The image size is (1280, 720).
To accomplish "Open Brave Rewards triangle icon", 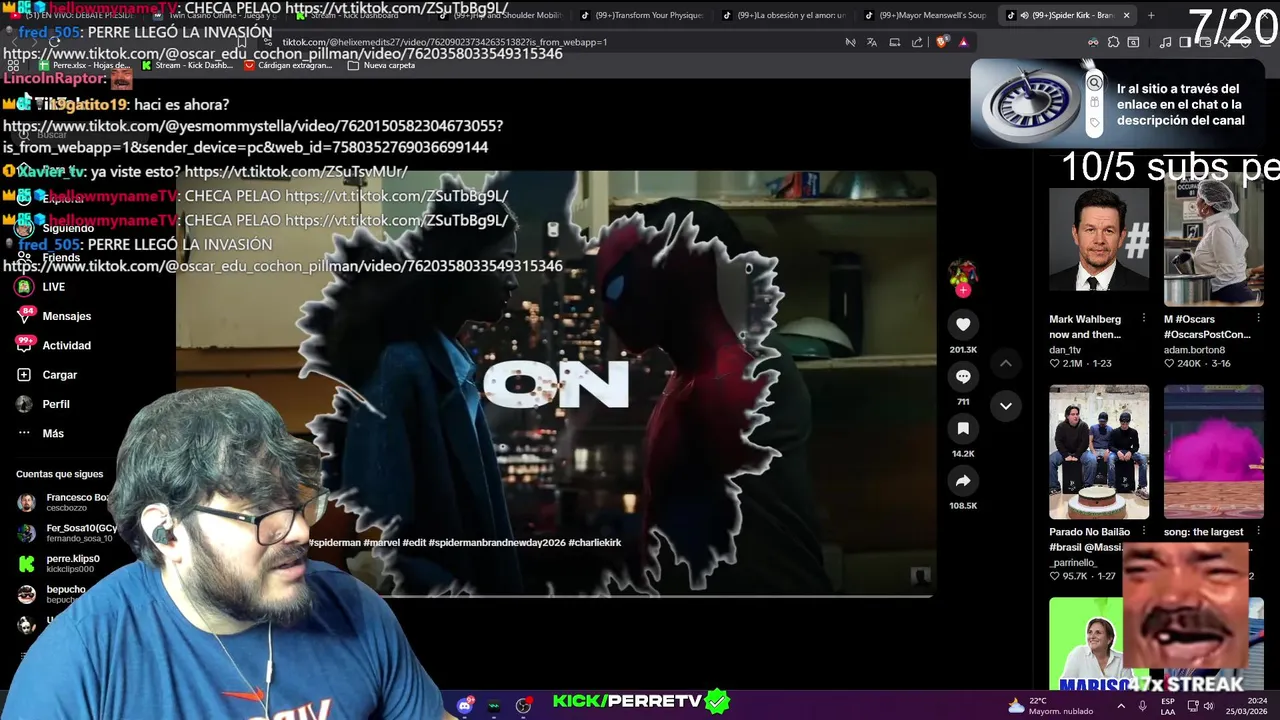I will coord(963,42).
